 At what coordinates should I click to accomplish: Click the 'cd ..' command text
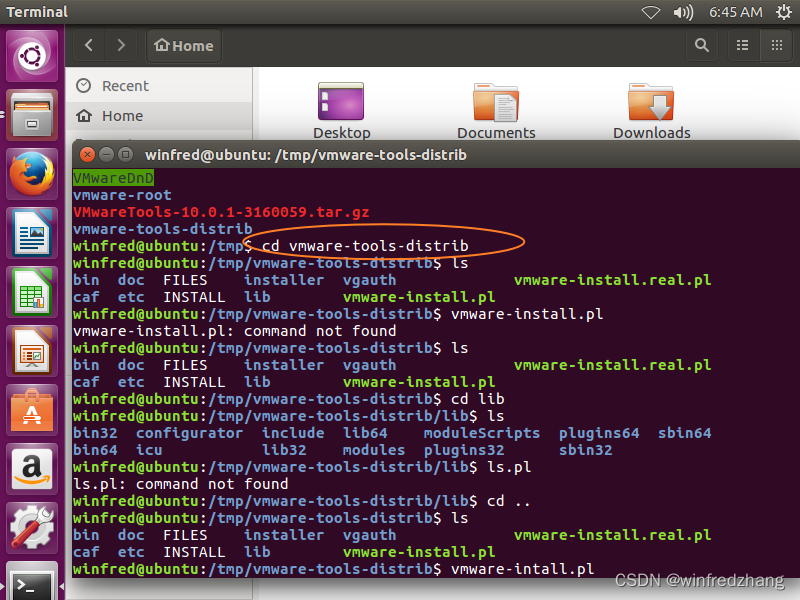point(509,501)
